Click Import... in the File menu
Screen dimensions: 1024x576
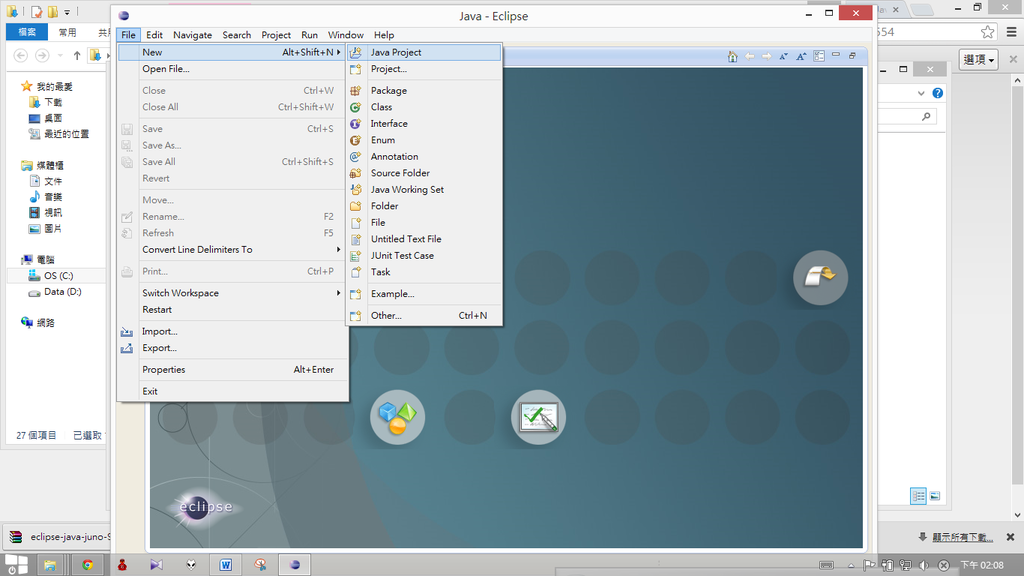(159, 331)
